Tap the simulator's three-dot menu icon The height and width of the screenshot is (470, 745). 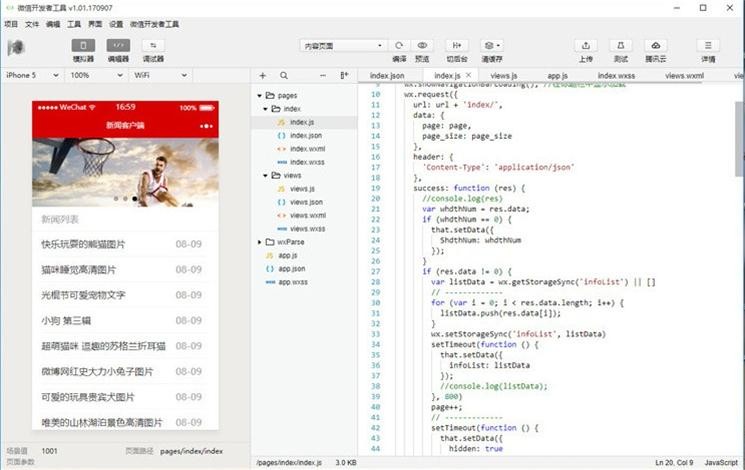click(x=206, y=126)
